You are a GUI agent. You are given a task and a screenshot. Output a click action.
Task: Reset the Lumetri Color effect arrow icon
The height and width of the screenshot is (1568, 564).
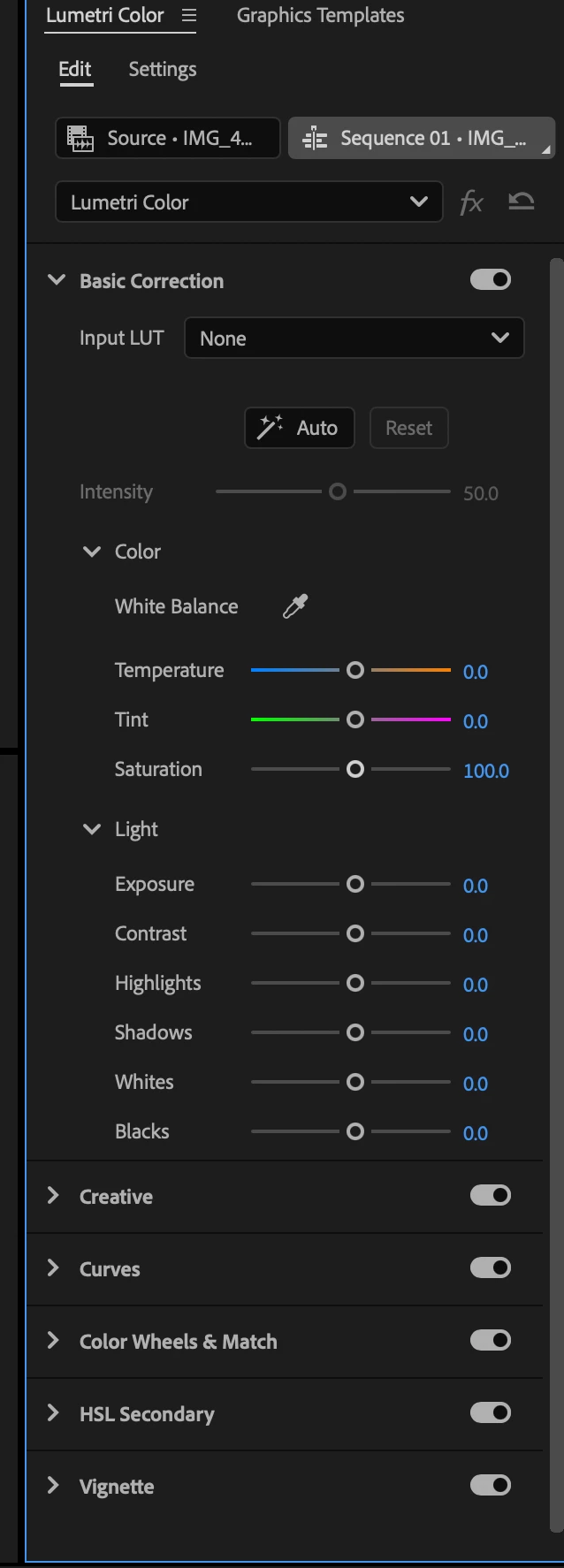point(522,202)
